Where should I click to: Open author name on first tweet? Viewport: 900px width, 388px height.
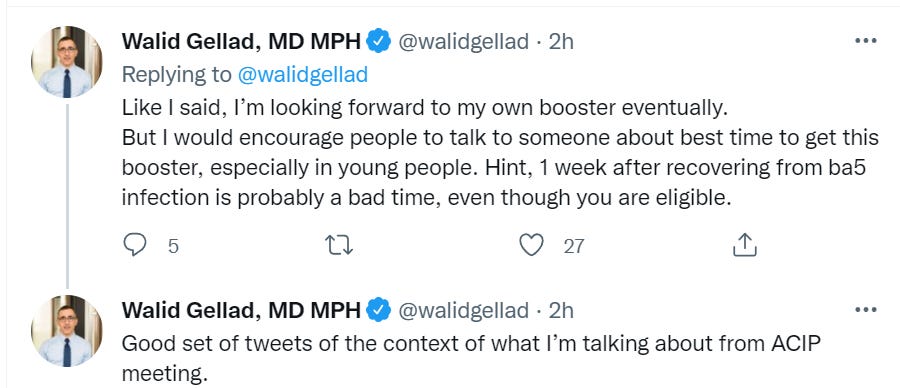[x=241, y=41]
